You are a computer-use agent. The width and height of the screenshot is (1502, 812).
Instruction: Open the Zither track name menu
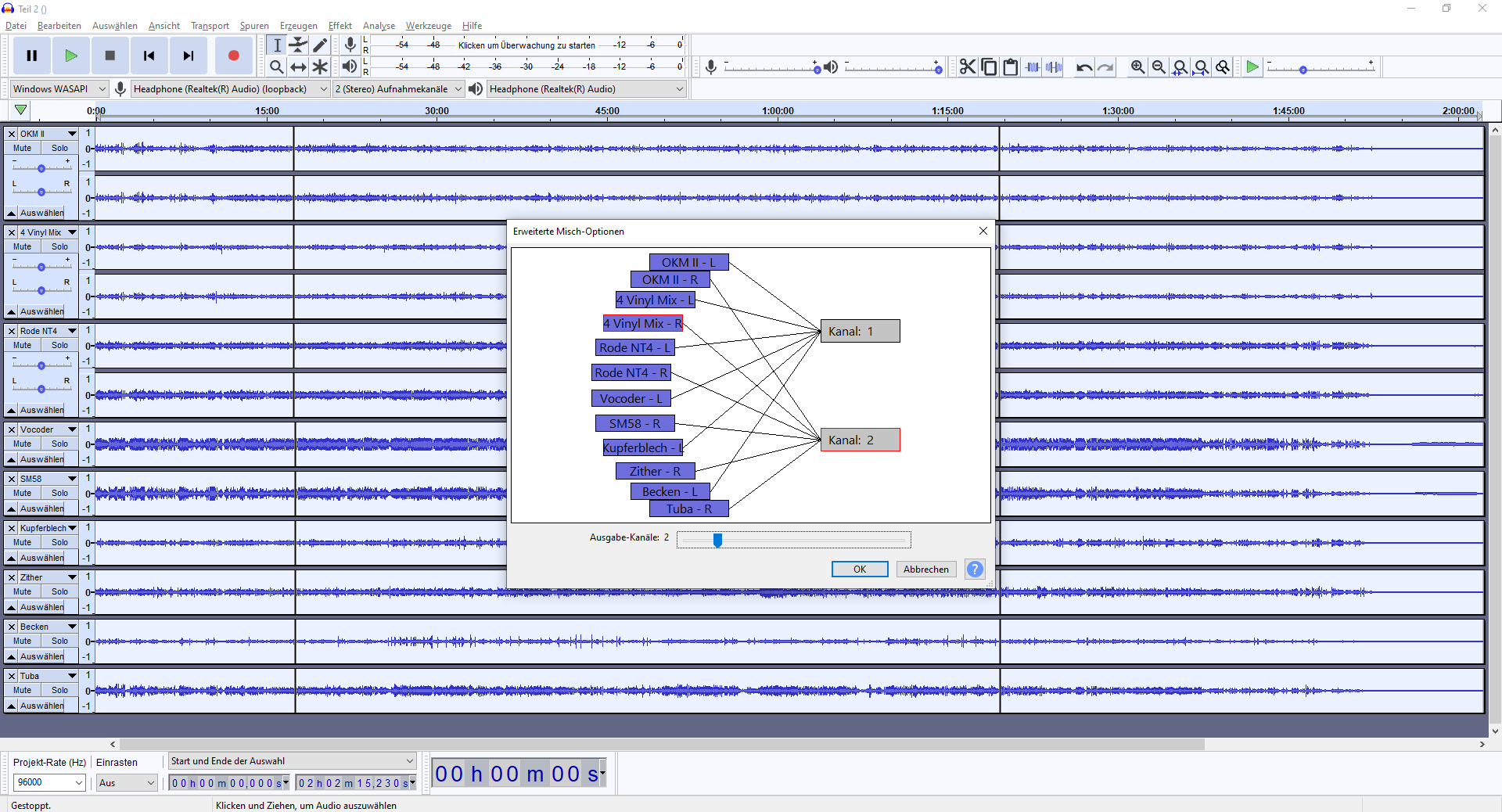[x=48, y=577]
